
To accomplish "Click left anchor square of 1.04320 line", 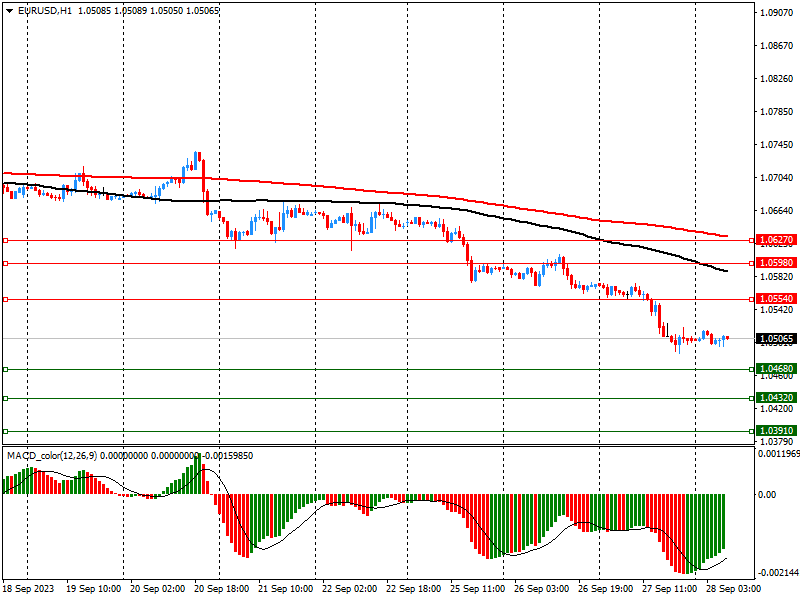I will click(6, 398).
